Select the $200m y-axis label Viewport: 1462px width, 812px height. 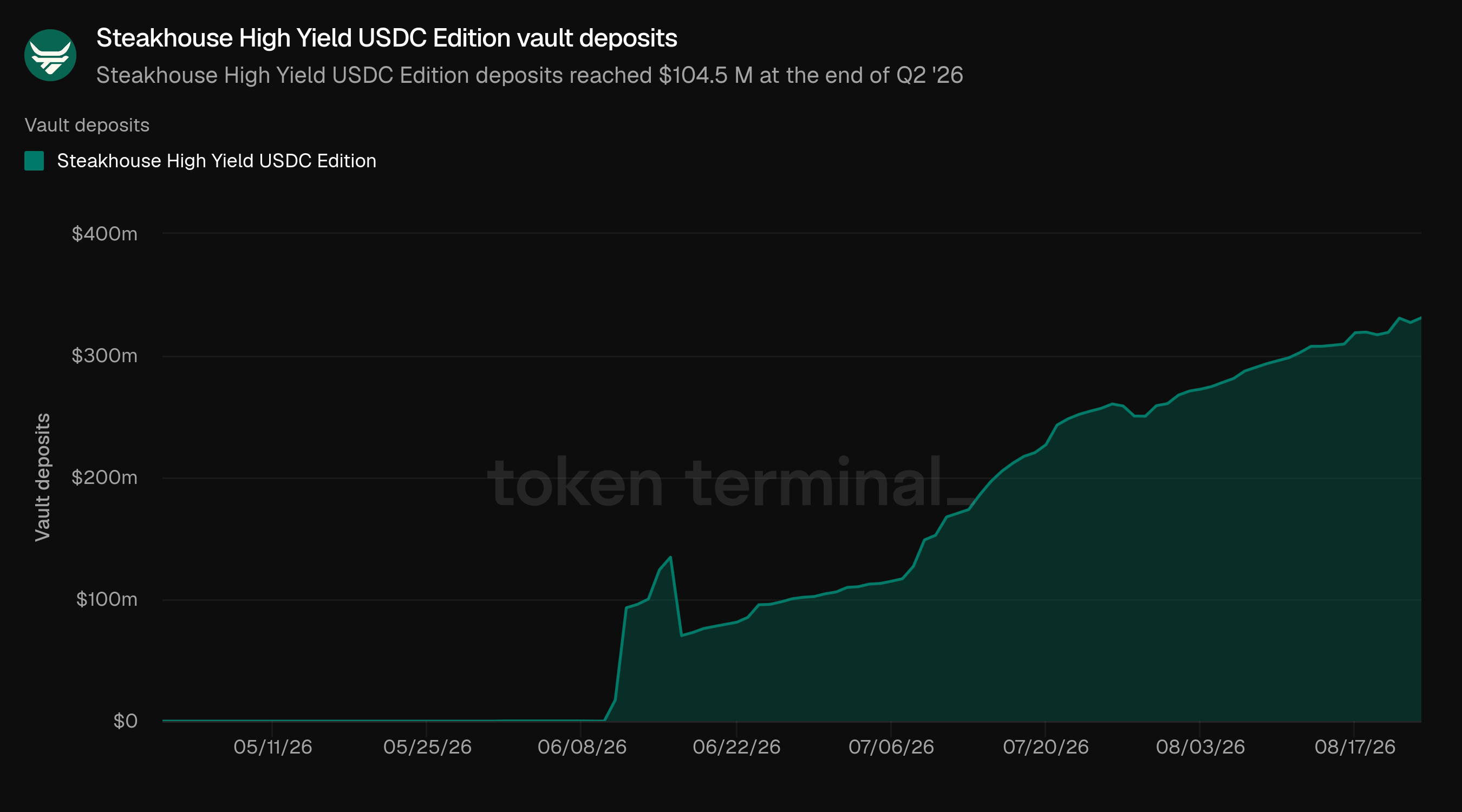tap(105, 478)
